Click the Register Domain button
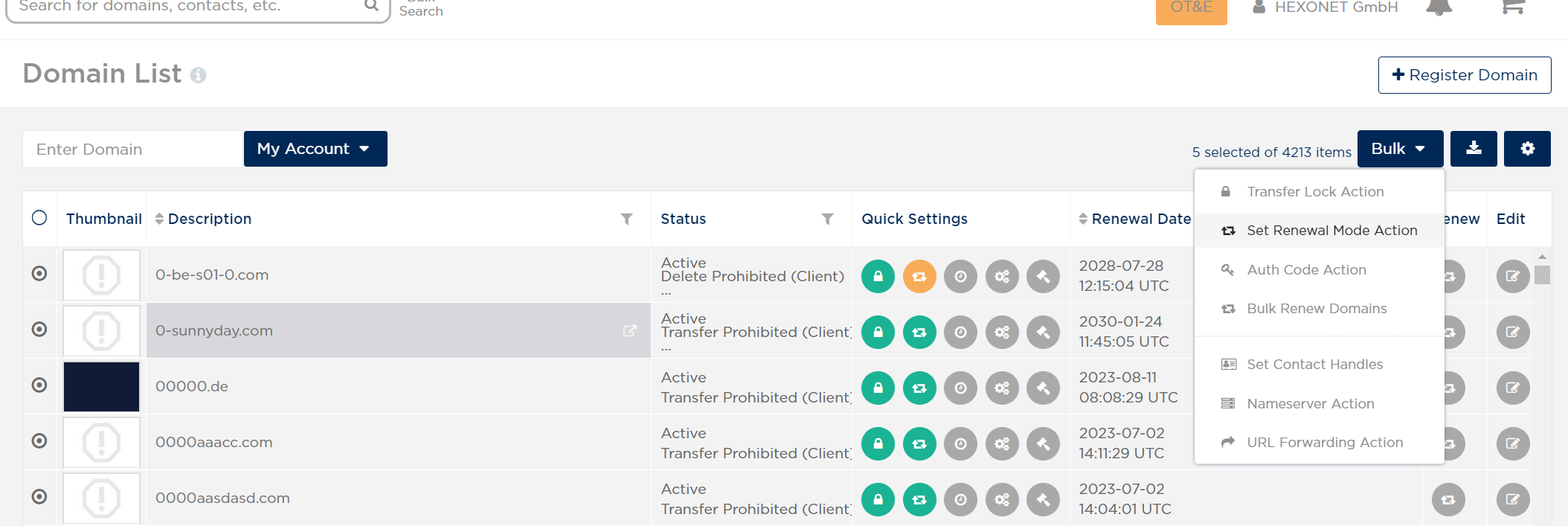1568x526 pixels. coord(1465,75)
